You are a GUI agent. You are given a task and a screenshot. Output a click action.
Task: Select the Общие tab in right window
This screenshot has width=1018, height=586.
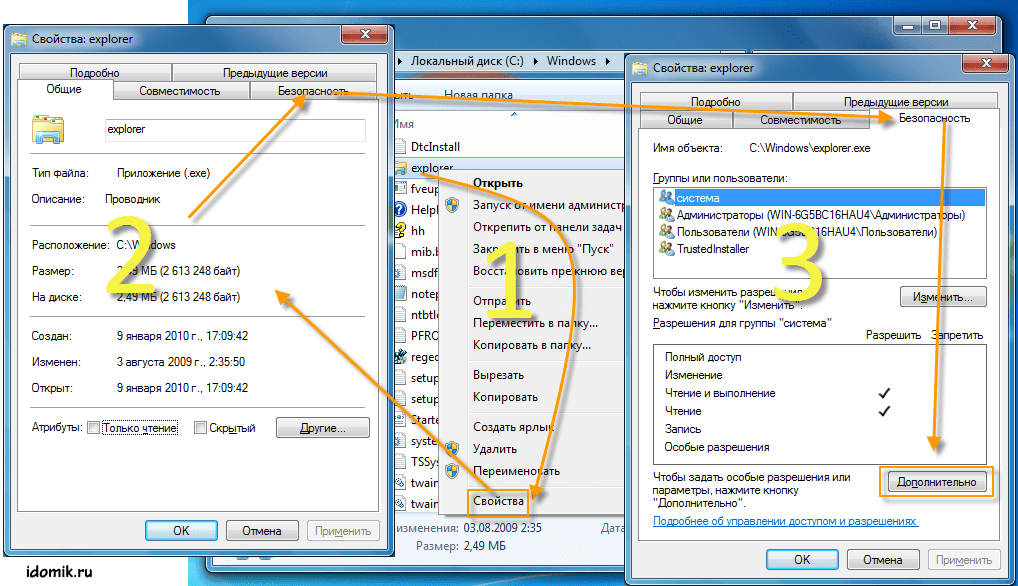tap(685, 120)
